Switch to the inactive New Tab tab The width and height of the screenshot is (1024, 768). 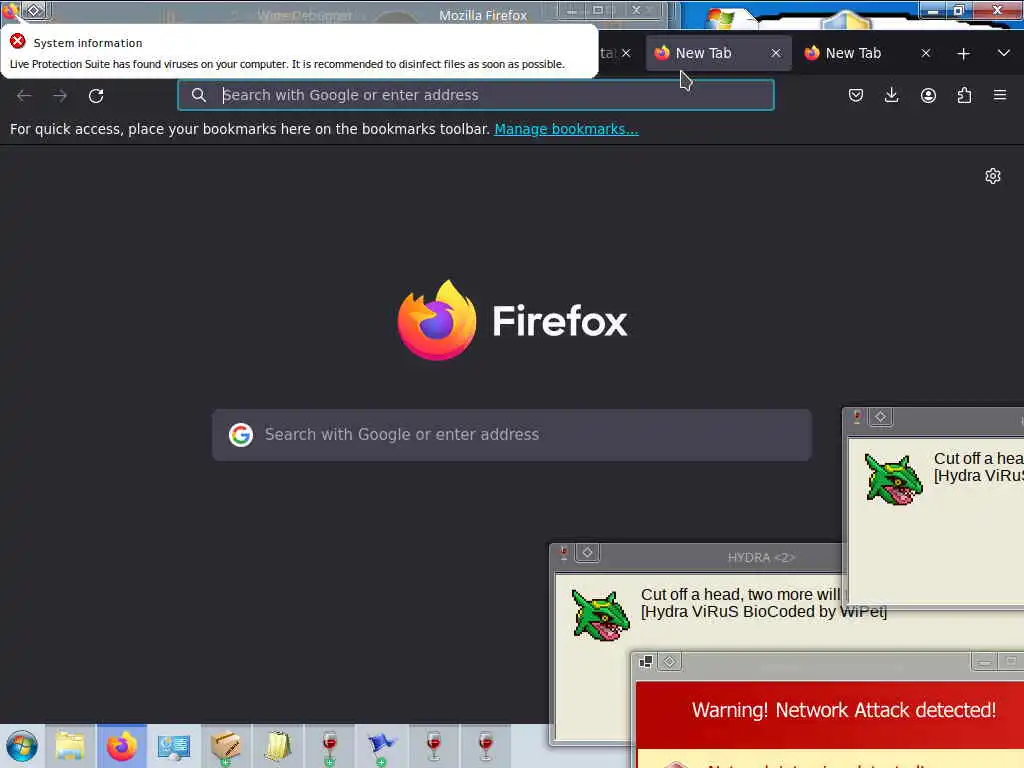(869, 53)
